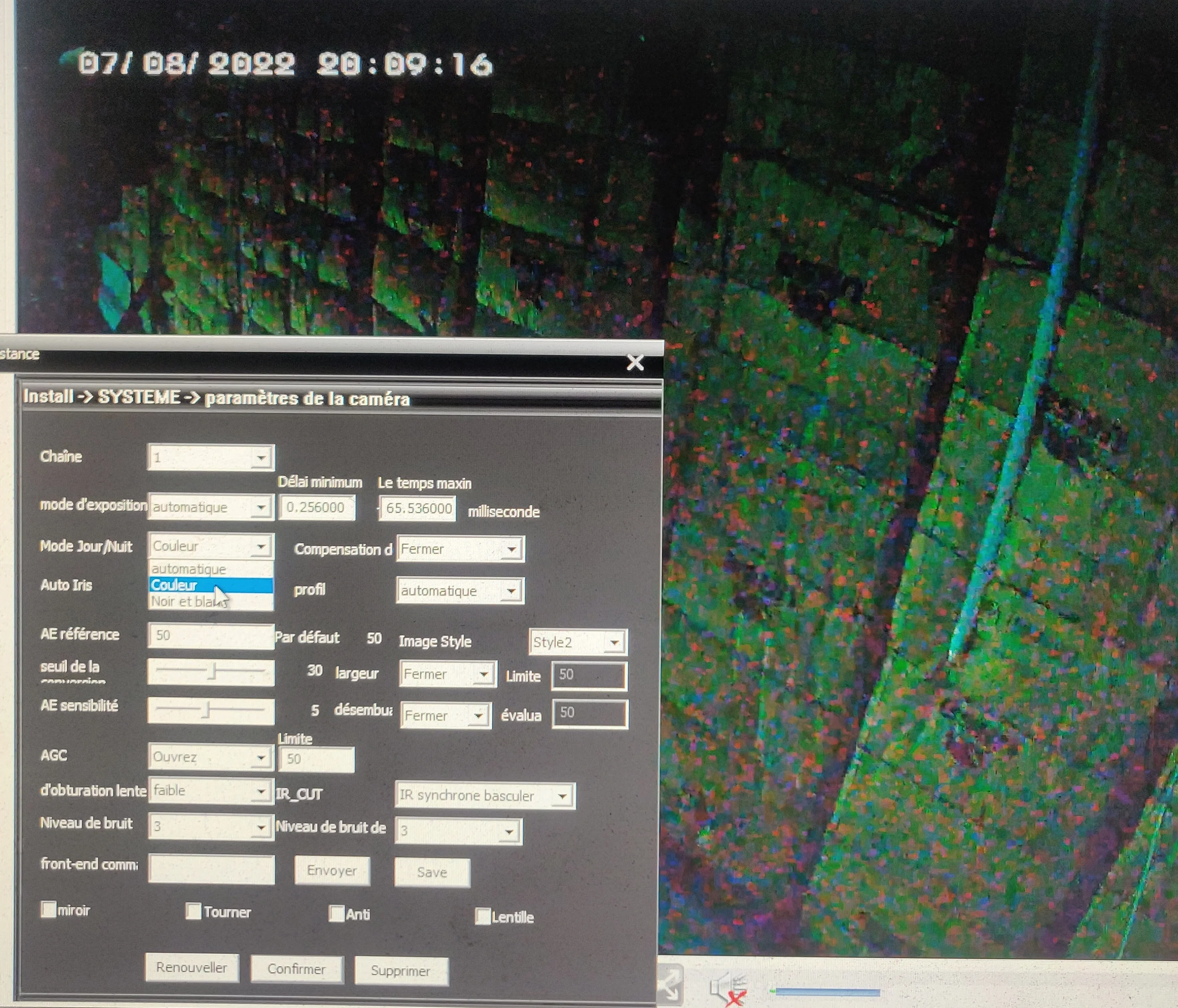This screenshot has height=1008, width=1178.
Task: Click the AE référence input field
Action: point(210,636)
